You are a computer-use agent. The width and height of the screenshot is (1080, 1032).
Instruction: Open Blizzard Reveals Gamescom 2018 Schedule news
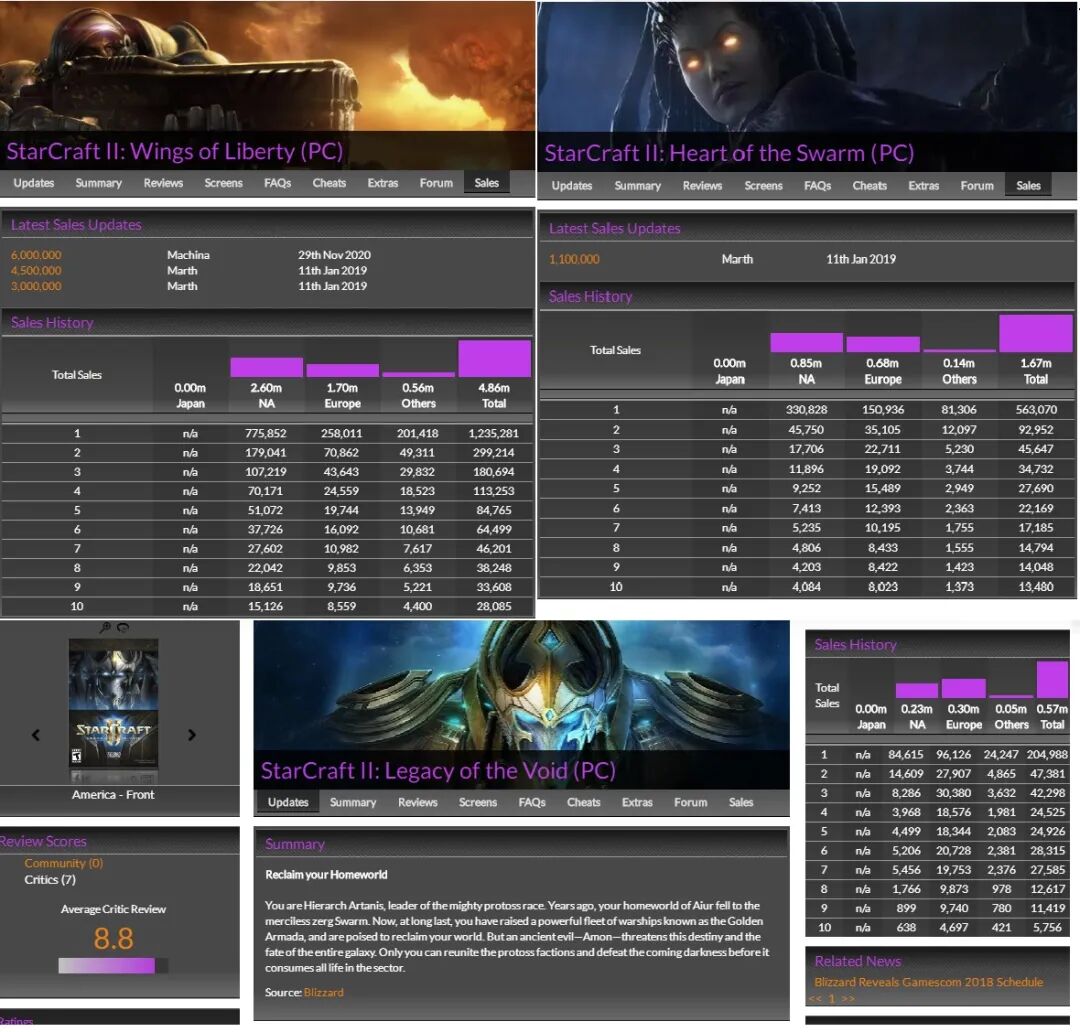coord(928,982)
